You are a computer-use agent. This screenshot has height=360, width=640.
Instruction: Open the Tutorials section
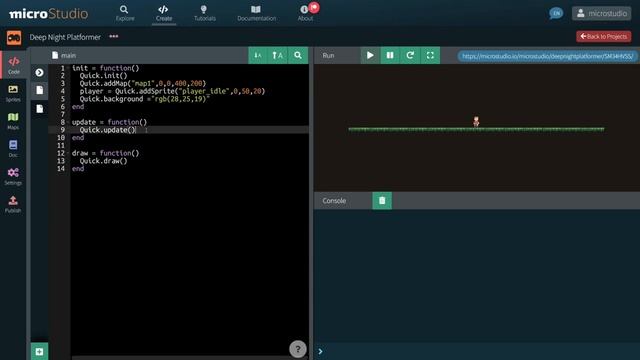point(204,13)
